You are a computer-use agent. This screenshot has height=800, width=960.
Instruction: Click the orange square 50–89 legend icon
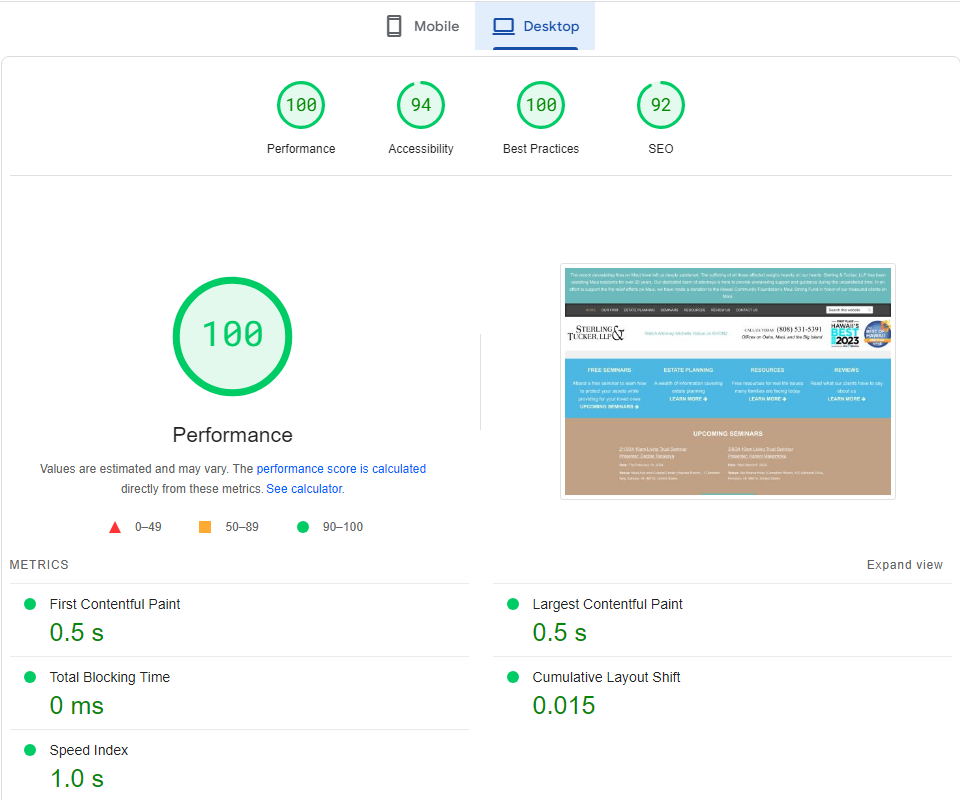coord(205,527)
